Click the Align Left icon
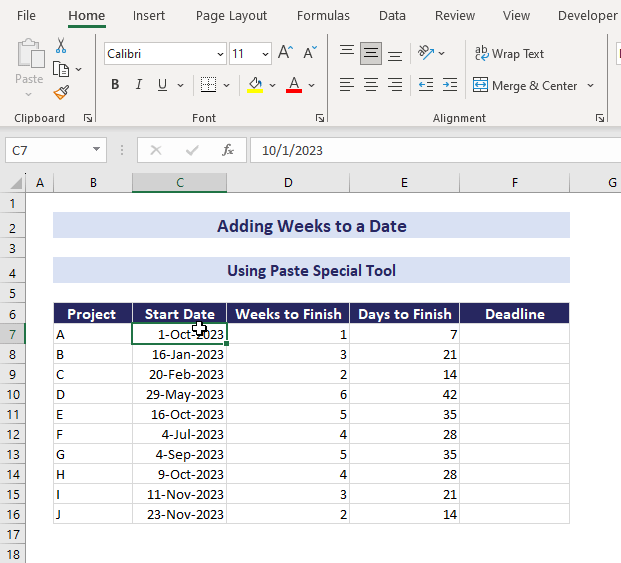Screen dimensions: 621x563 pos(347,85)
